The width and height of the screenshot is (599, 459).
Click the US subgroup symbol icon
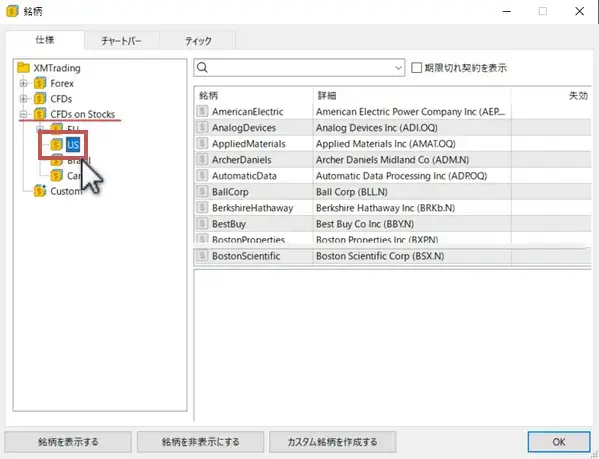coord(57,144)
